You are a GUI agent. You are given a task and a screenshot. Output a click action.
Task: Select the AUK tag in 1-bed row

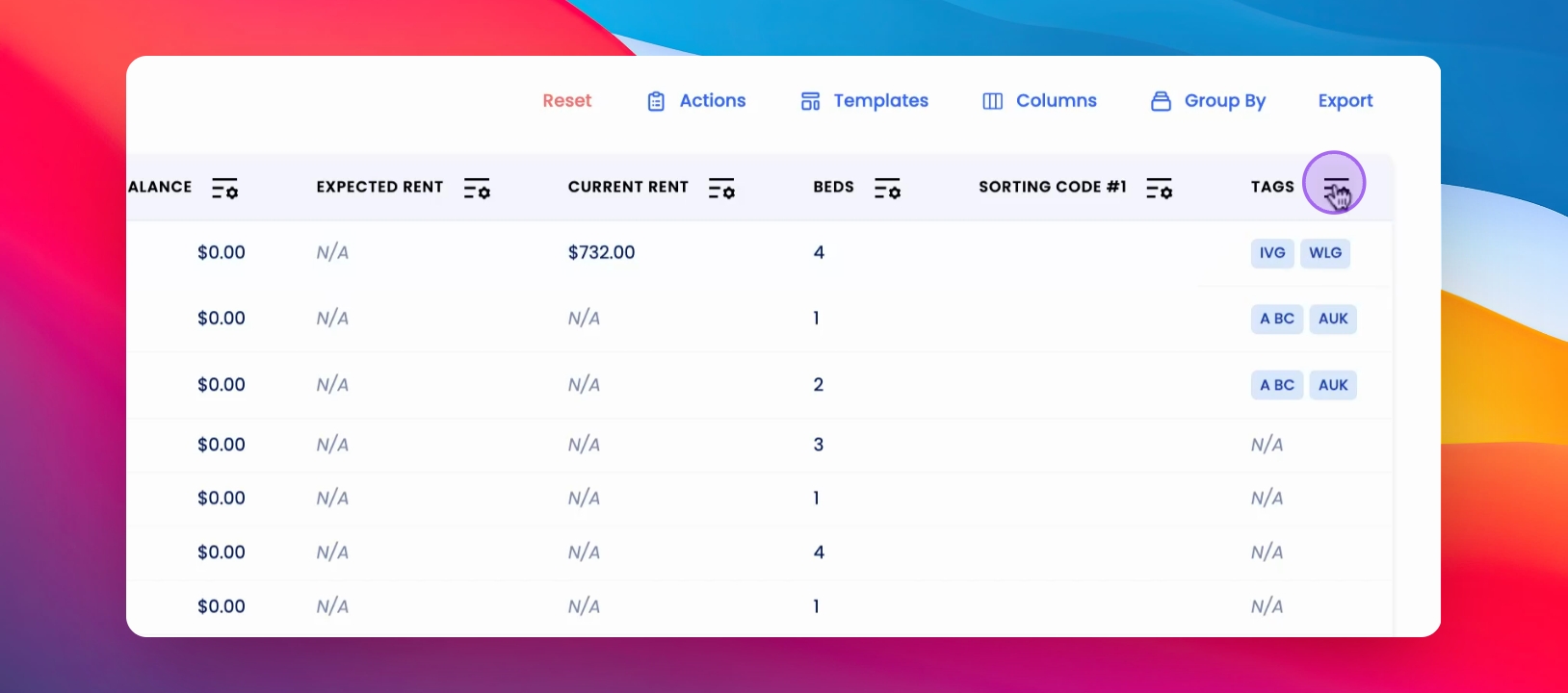tap(1333, 319)
